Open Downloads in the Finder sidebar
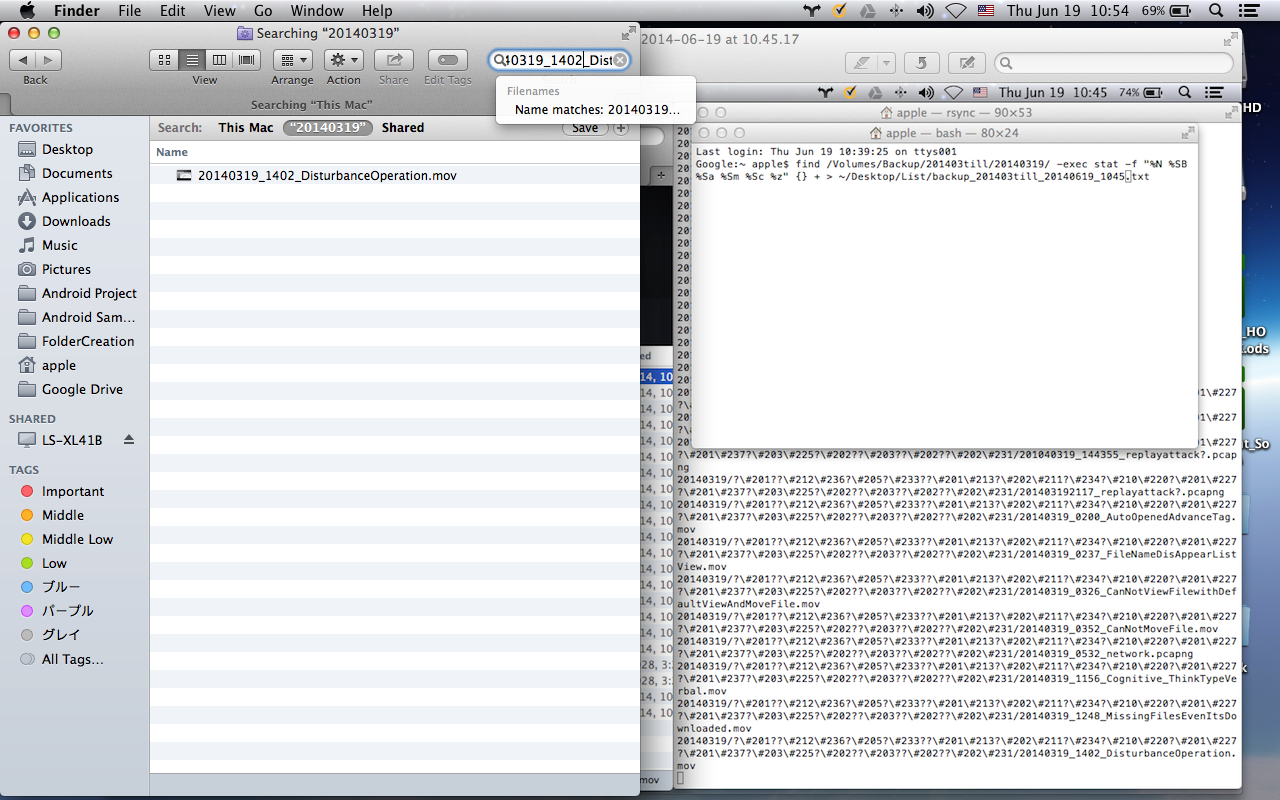1280x800 pixels. click(76, 221)
